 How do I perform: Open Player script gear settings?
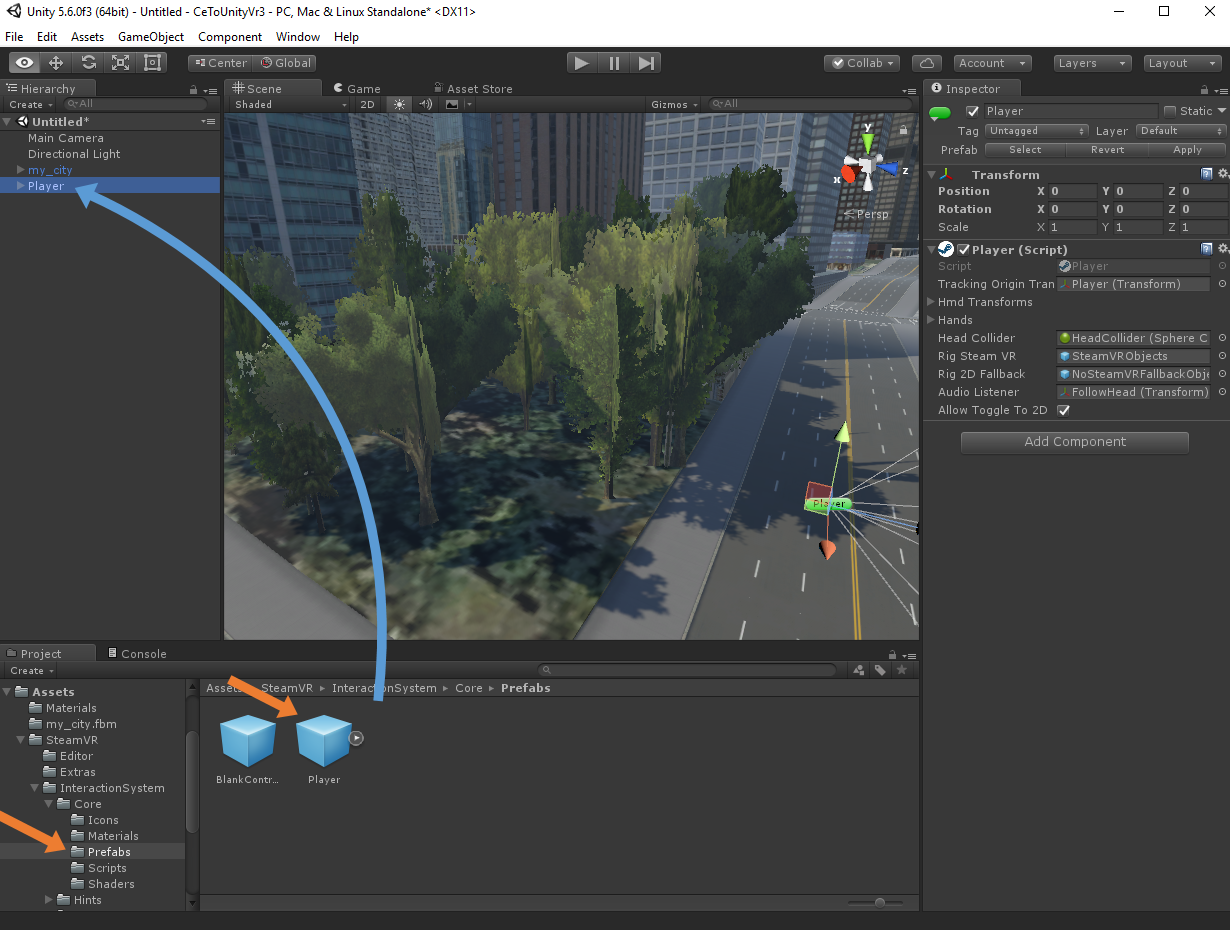[x=1222, y=249]
